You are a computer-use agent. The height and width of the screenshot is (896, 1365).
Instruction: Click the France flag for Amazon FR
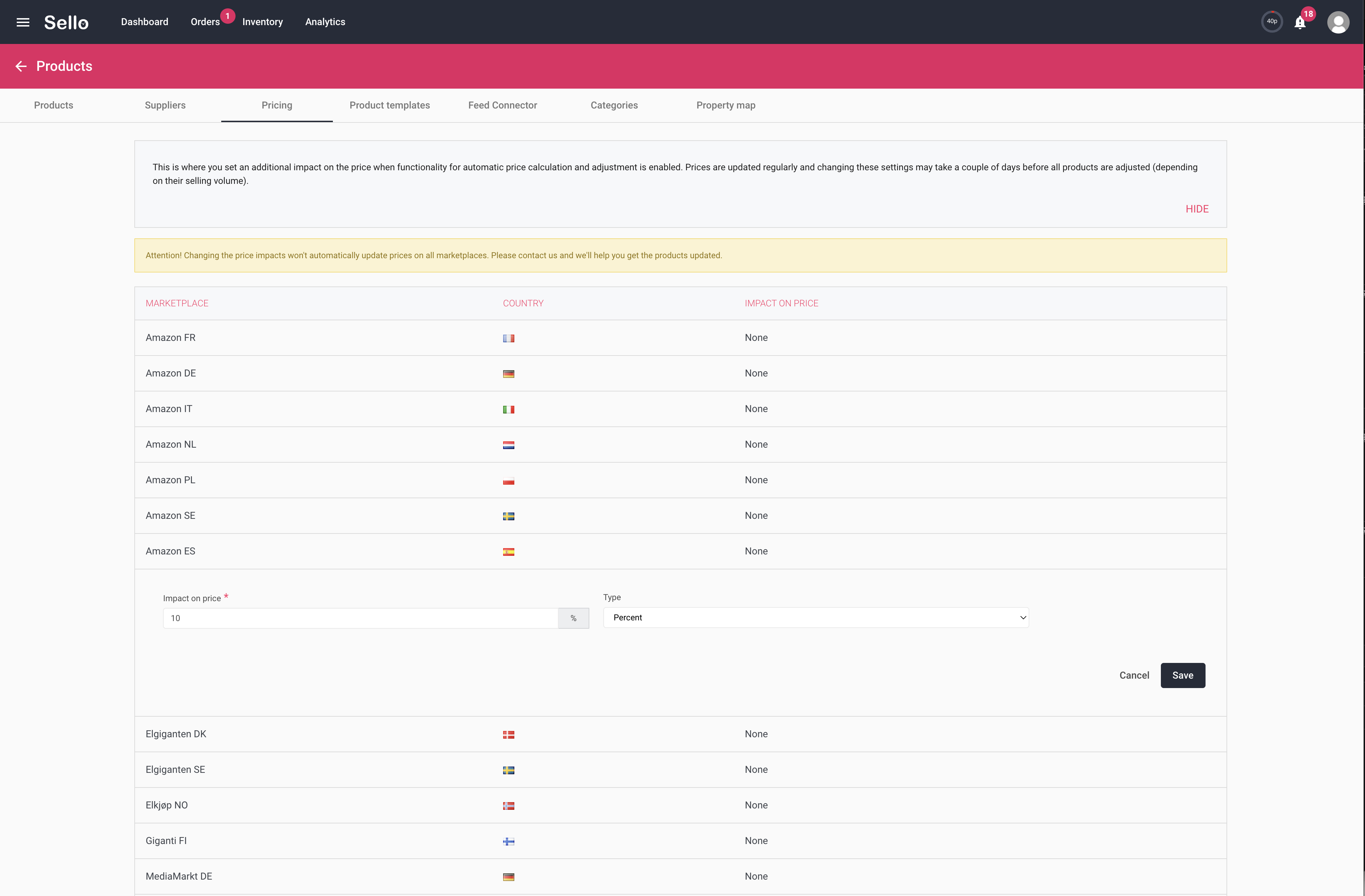click(508, 338)
